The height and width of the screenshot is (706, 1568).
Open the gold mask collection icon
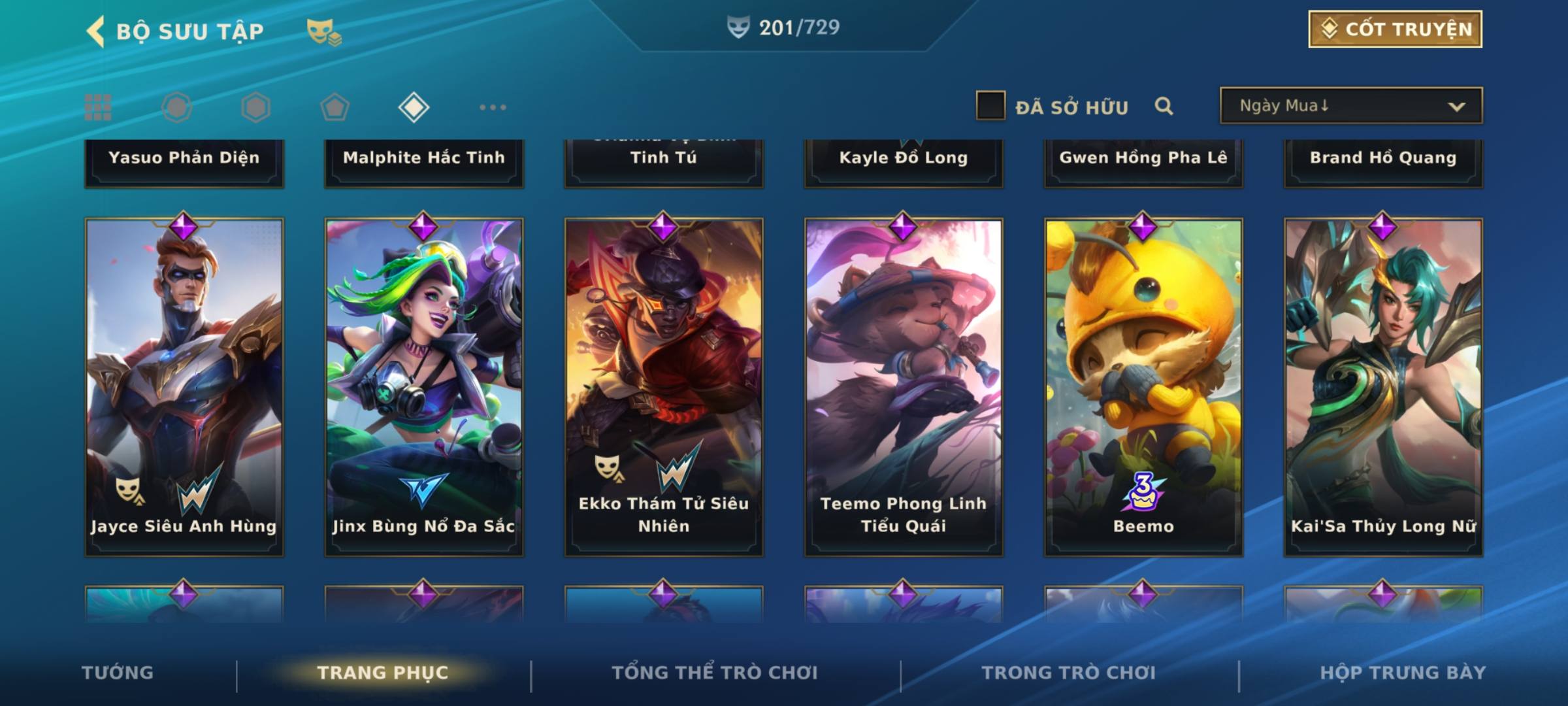pyautogui.click(x=324, y=32)
